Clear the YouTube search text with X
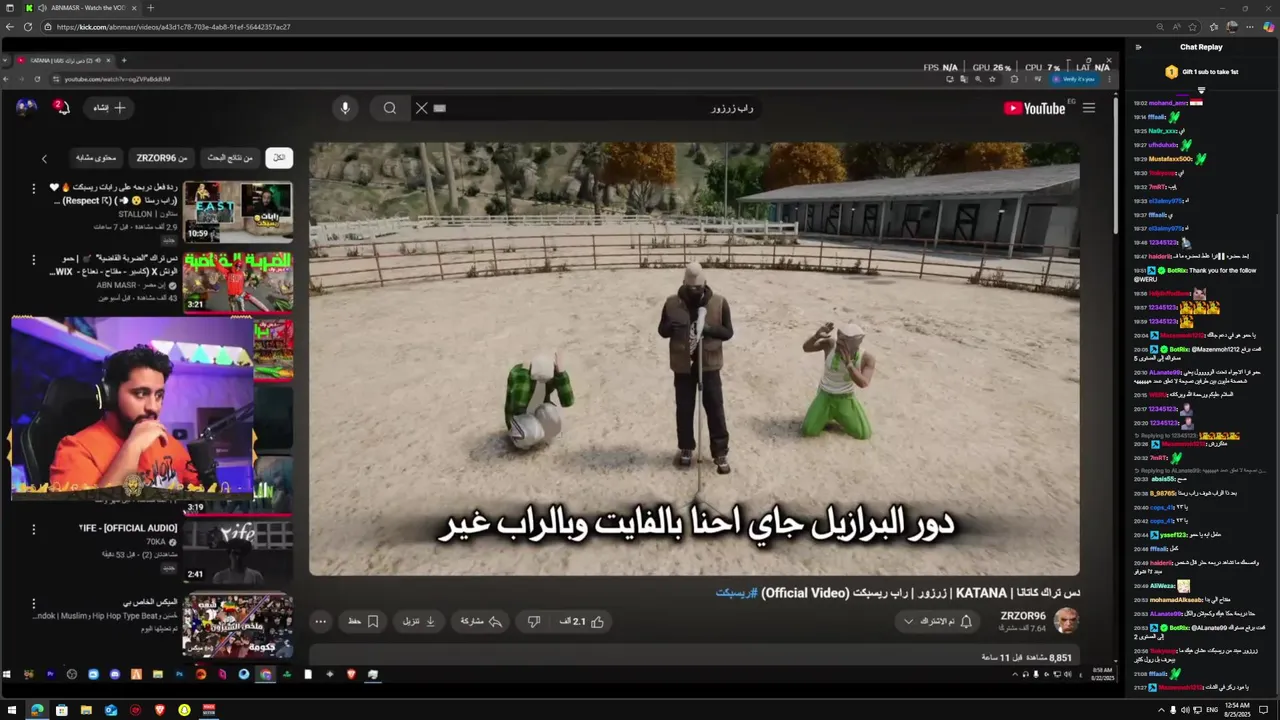1280x720 pixels. (x=421, y=108)
